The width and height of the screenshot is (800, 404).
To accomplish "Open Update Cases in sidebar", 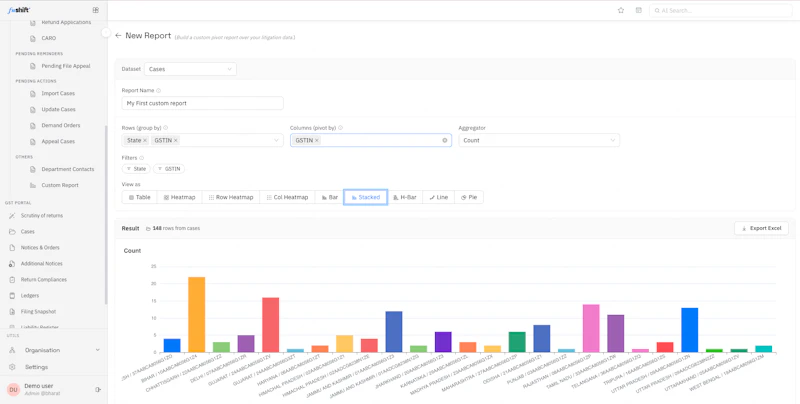I will click(x=58, y=109).
